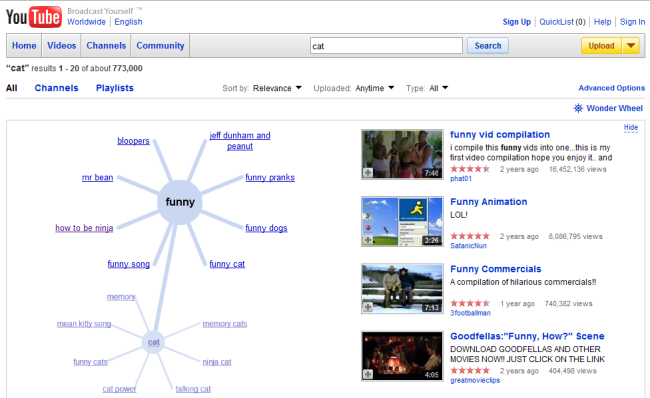
Task: Add funny vid compilation to QuickList plus icon
Action: click(368, 172)
